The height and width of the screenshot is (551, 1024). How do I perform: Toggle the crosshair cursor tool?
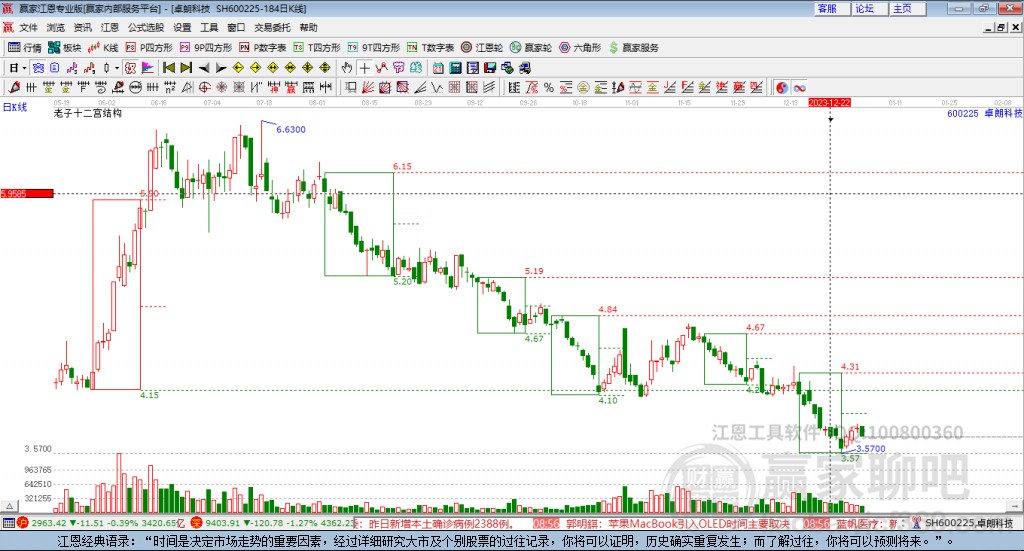coord(364,68)
